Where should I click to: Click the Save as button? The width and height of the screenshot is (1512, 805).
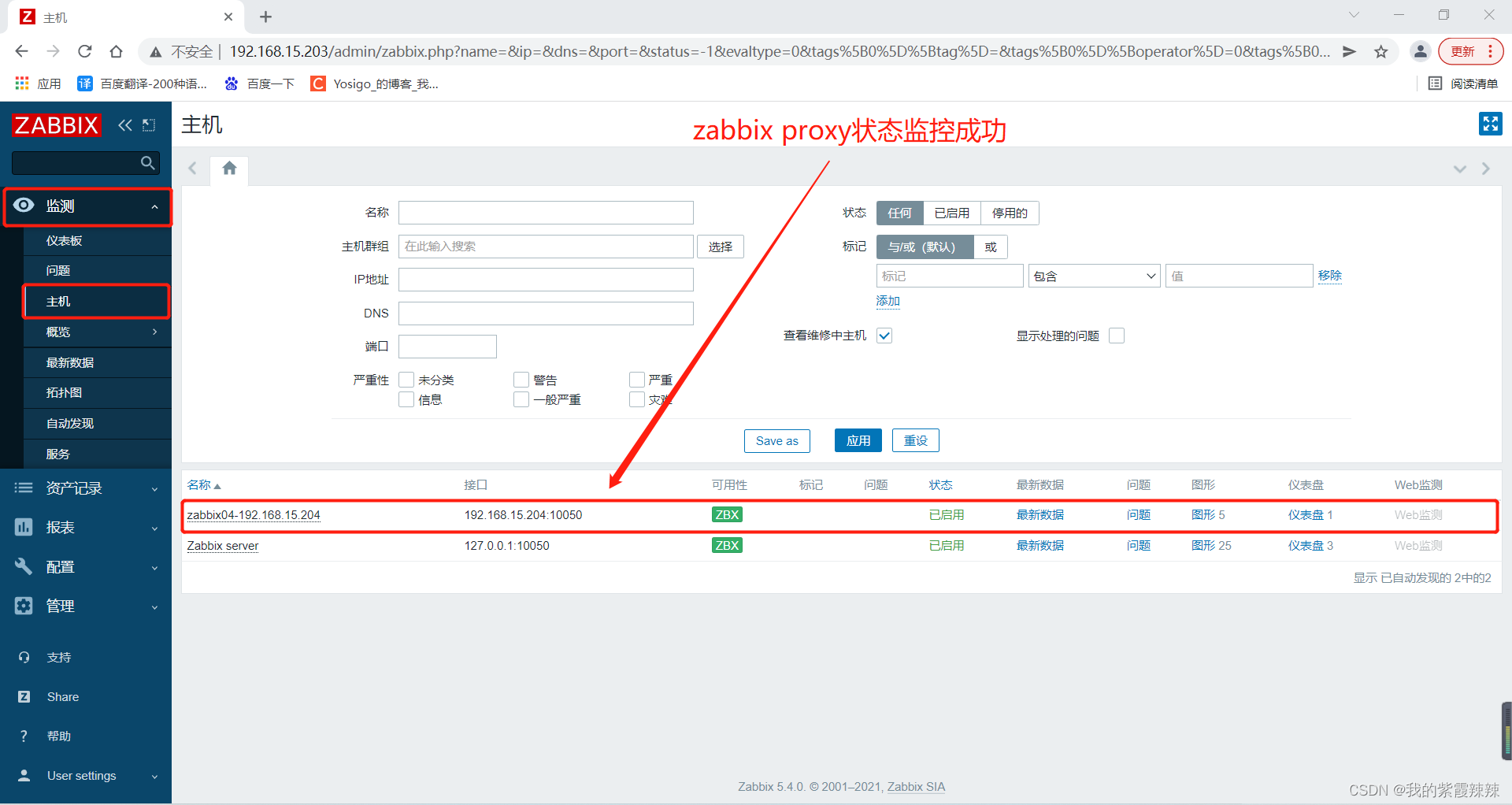[776, 441]
